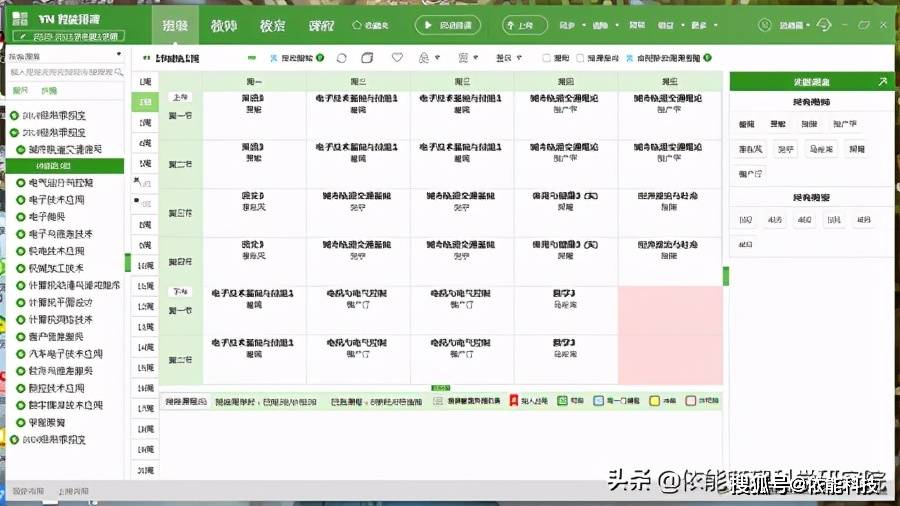Switch to the 教室 tab in header
900x506 pixels.
[x=273, y=25]
